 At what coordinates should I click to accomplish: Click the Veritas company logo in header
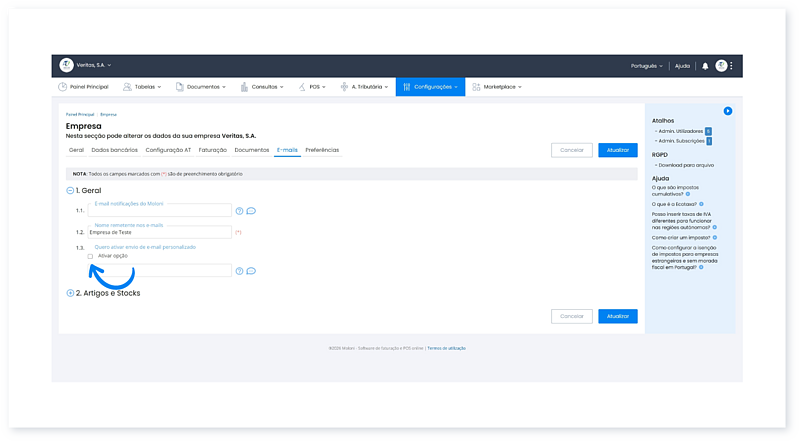pos(66,65)
